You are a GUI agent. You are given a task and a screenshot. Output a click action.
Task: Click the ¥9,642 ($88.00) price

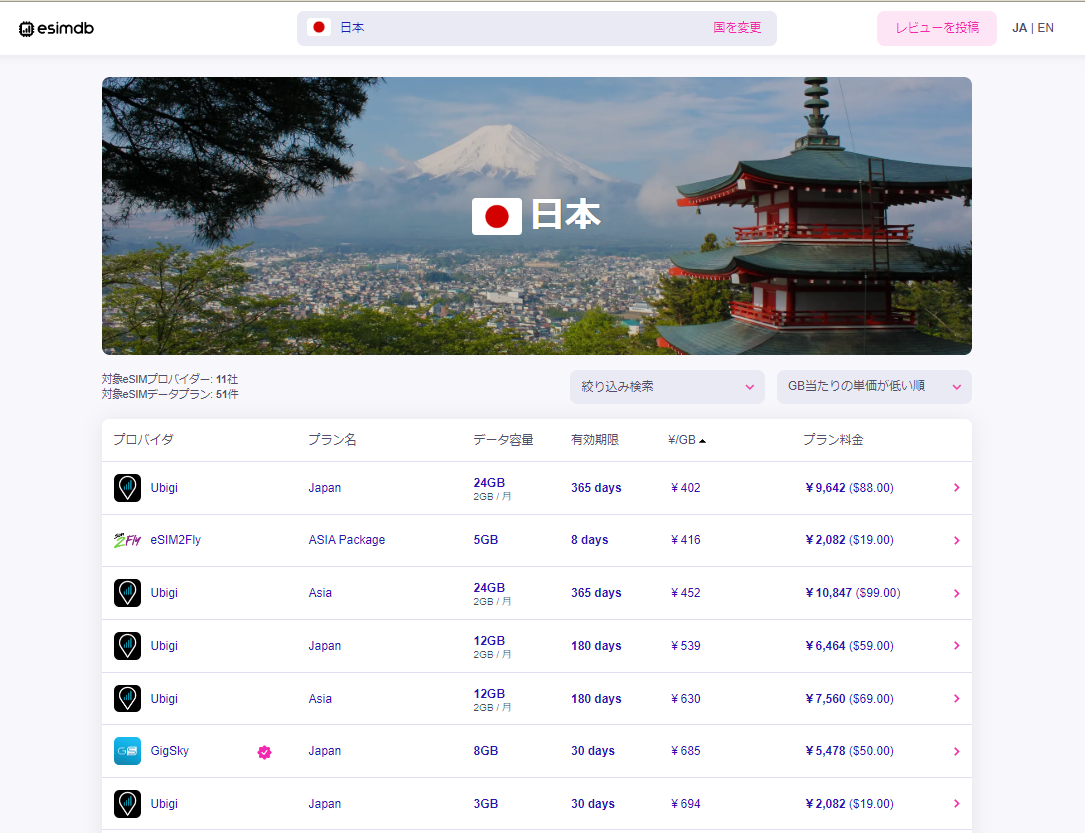click(x=849, y=488)
